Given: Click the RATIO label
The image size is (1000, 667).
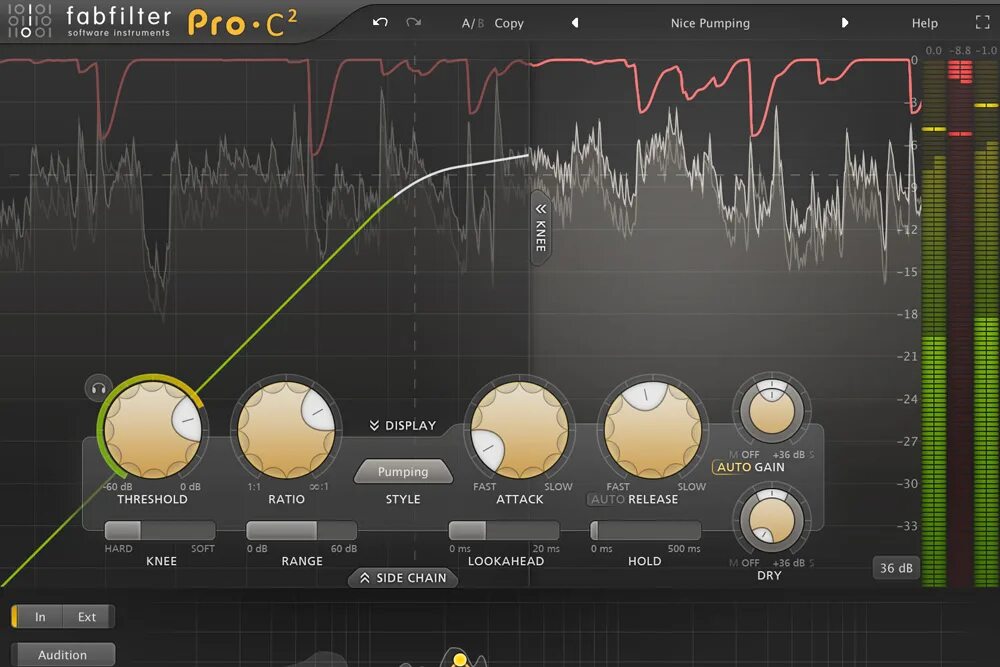Looking at the screenshot, I should click(x=286, y=499).
